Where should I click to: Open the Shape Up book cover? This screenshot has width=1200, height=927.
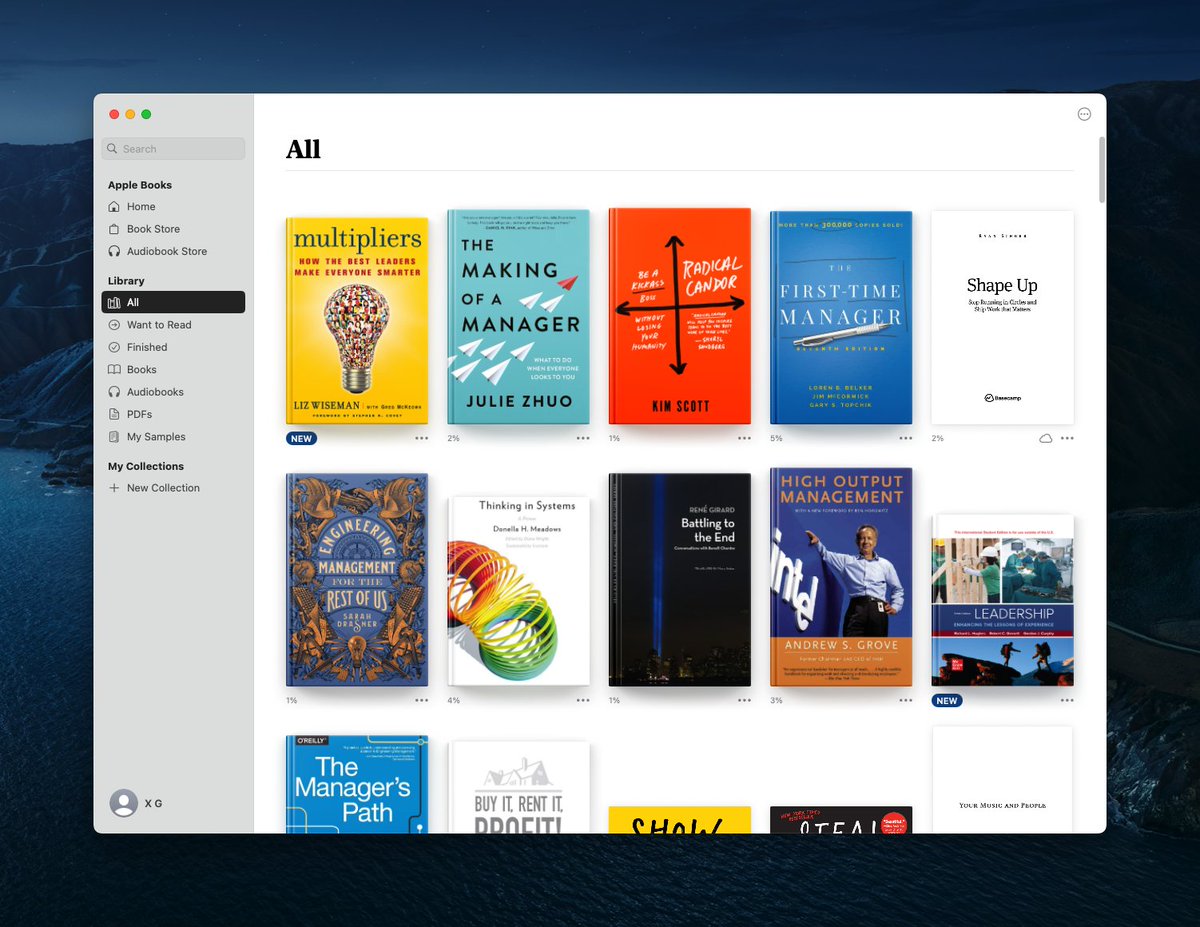(1002, 317)
